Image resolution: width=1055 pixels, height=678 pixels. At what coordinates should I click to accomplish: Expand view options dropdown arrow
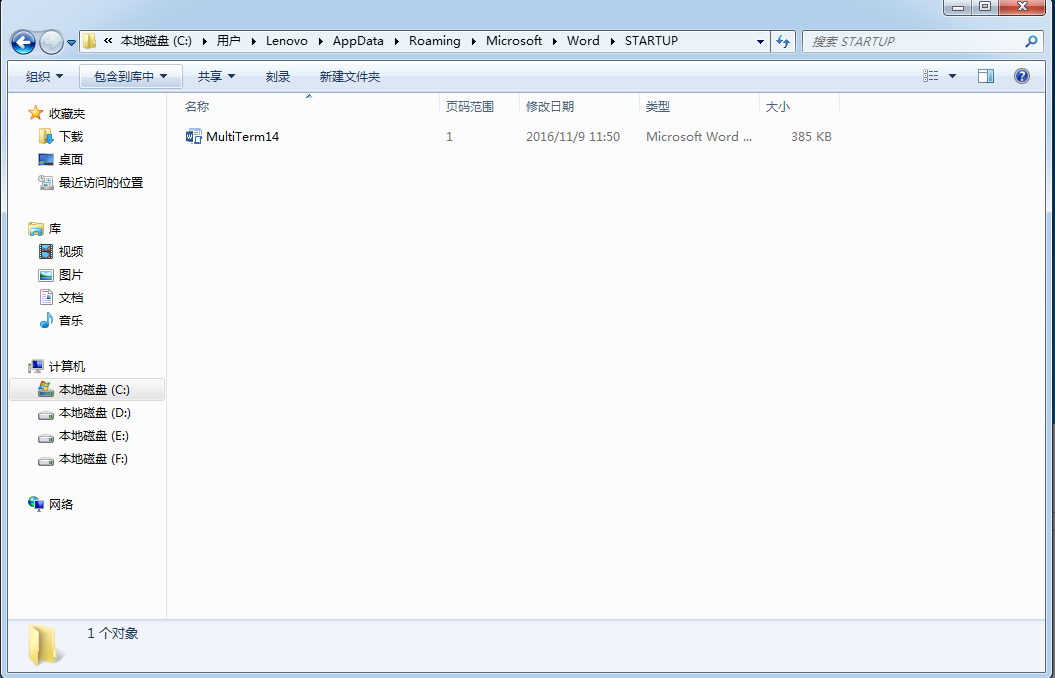tap(952, 76)
